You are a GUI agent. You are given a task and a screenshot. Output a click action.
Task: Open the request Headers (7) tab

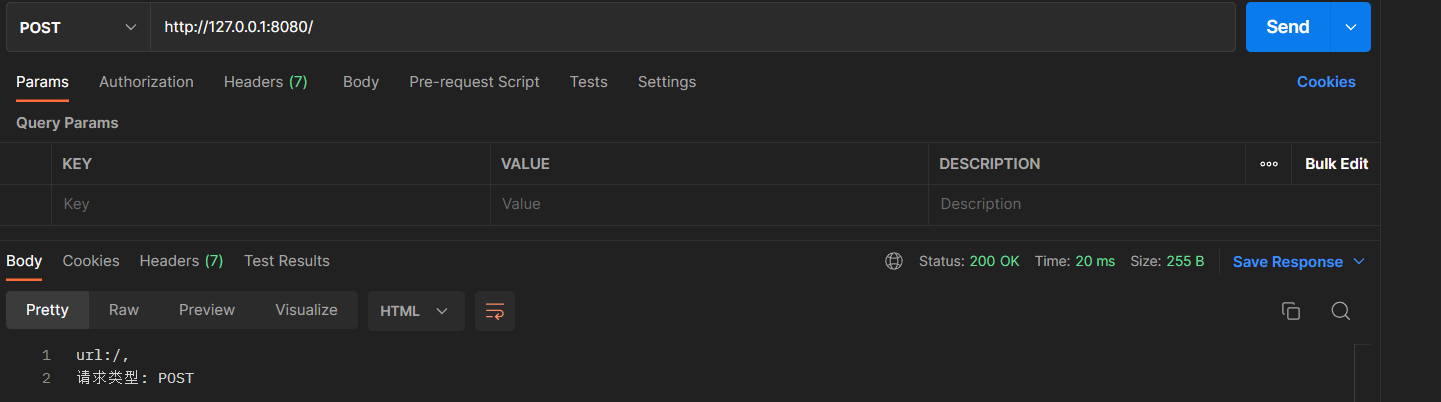(265, 82)
